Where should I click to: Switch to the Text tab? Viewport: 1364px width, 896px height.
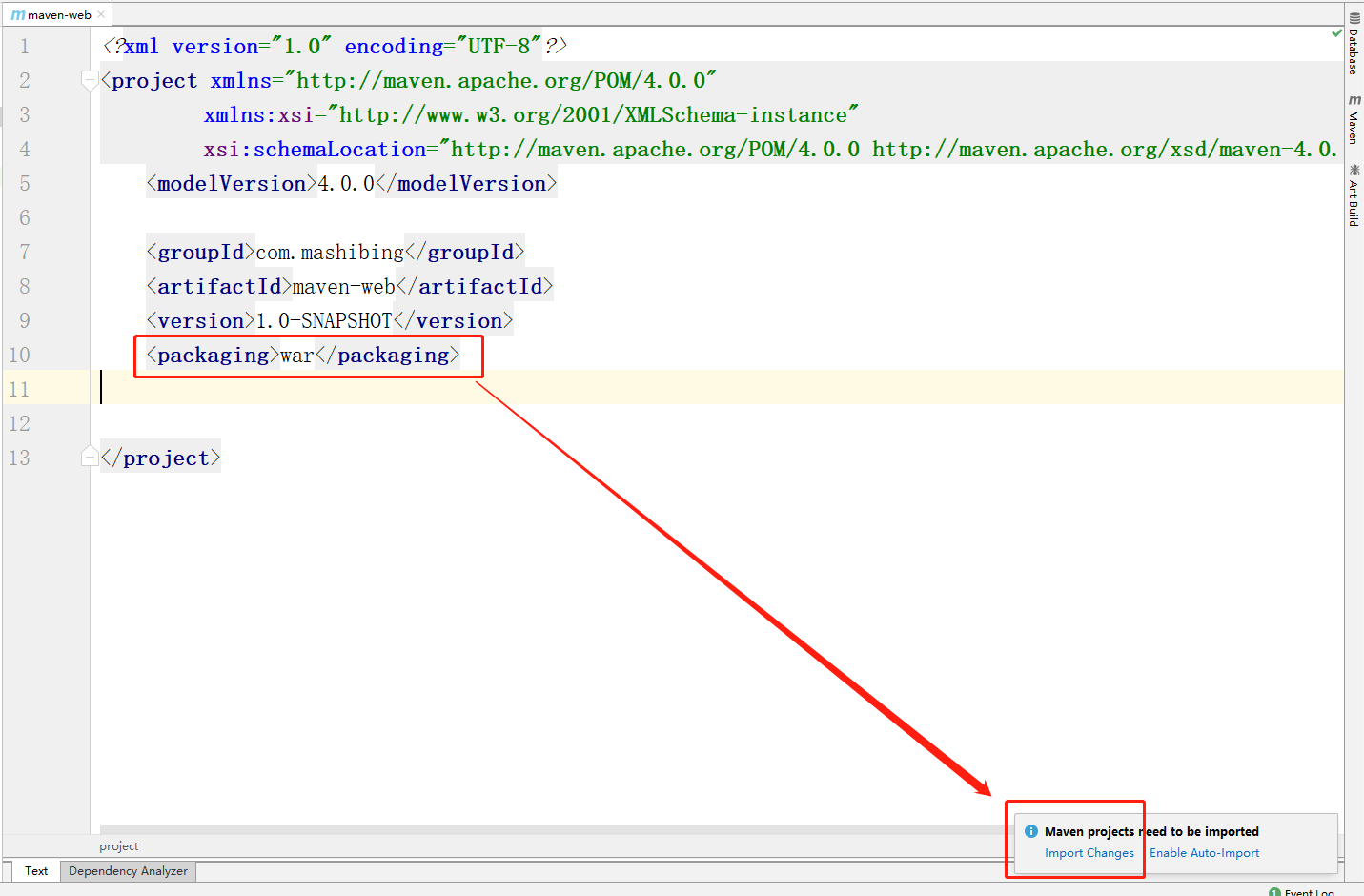pos(36,870)
